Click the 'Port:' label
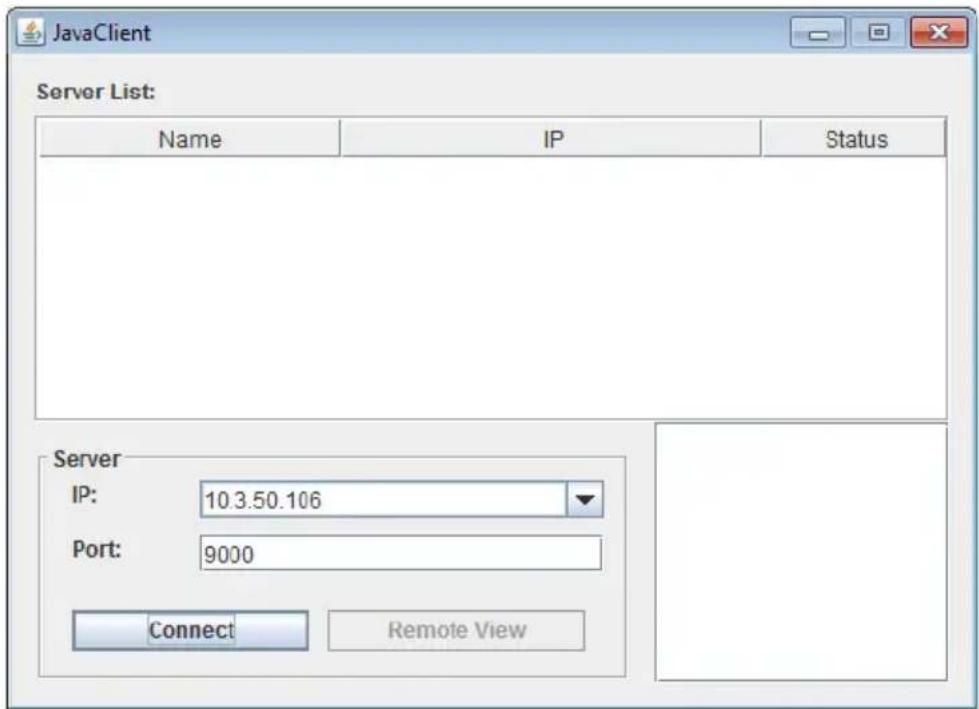The image size is (979, 709). (x=97, y=549)
